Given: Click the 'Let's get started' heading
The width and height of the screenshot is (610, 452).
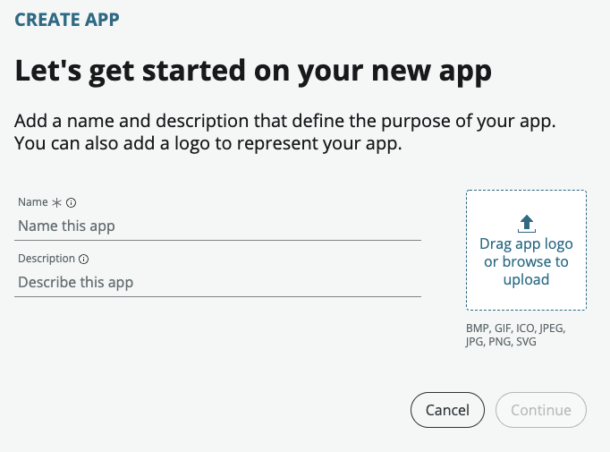Looking at the screenshot, I should (253, 72).
